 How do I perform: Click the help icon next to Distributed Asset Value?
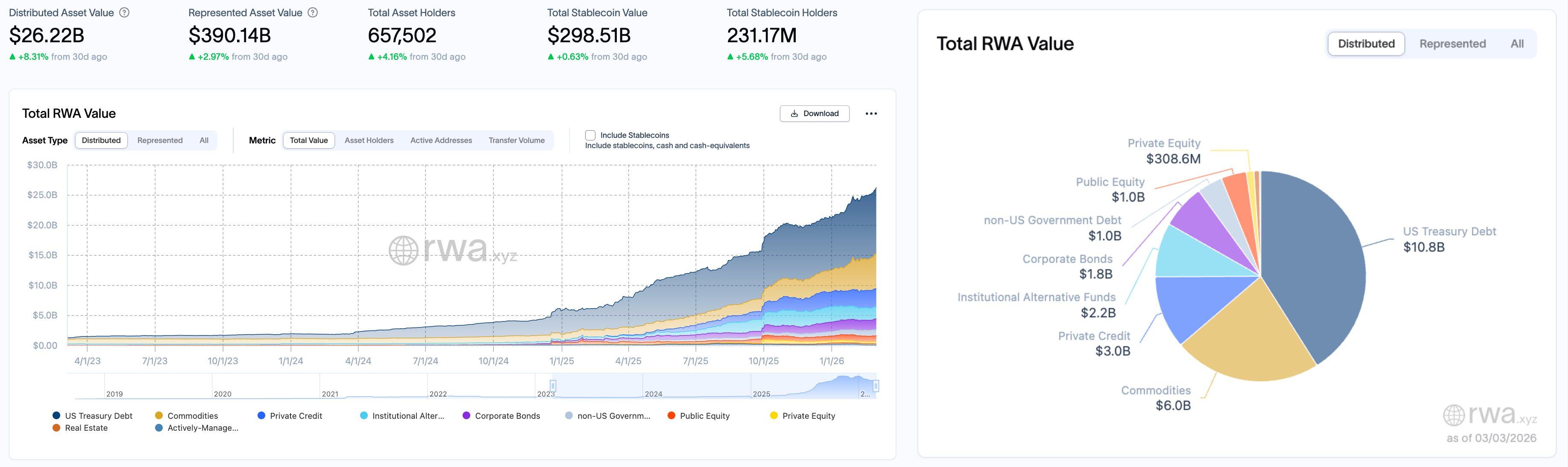(123, 12)
